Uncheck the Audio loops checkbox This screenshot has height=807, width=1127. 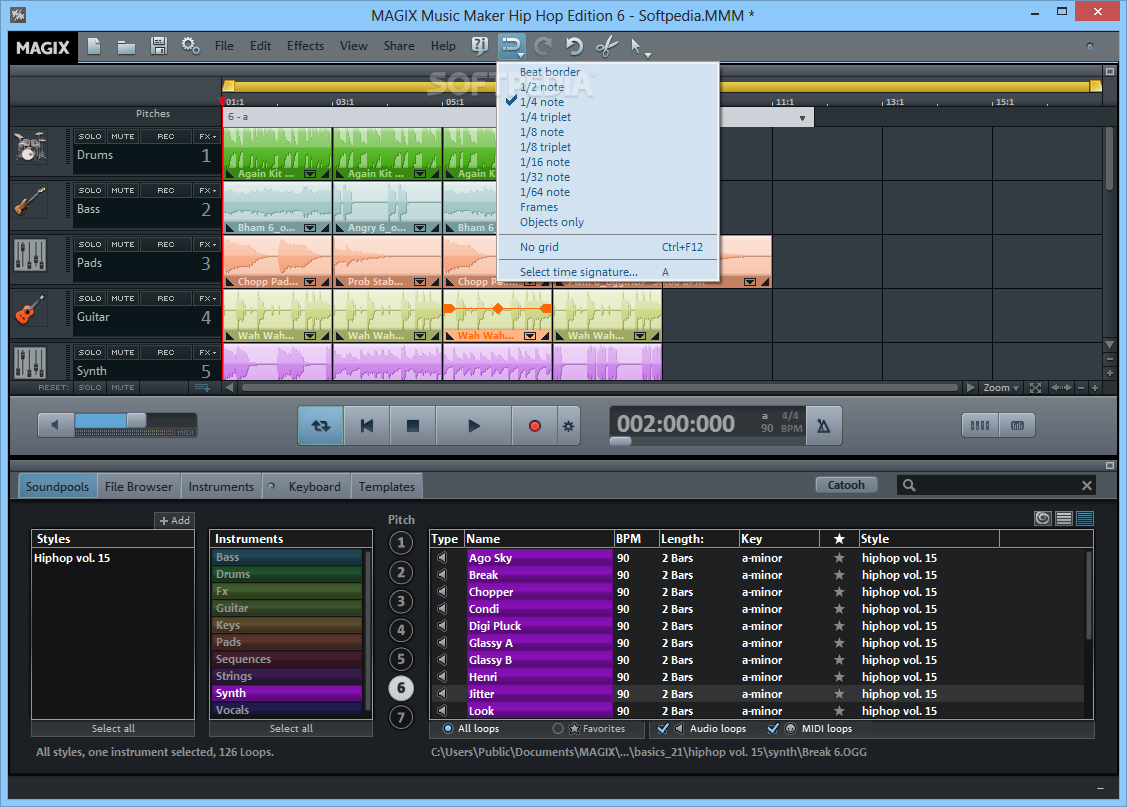[663, 729]
